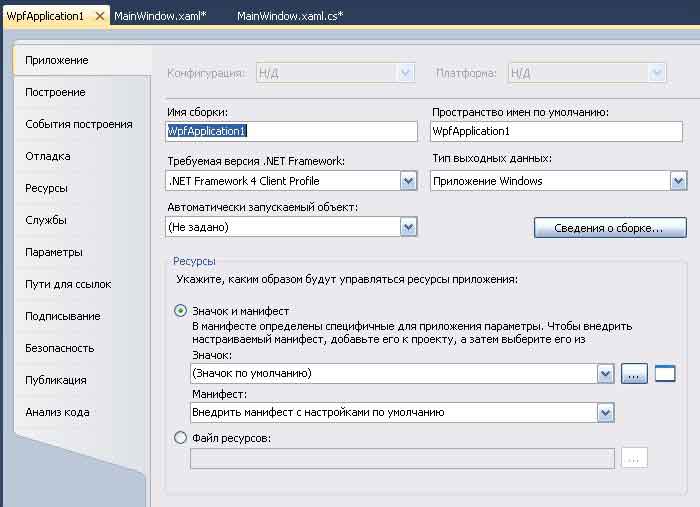Click the Сведения о сборке button
The image size is (700, 507).
point(610,228)
